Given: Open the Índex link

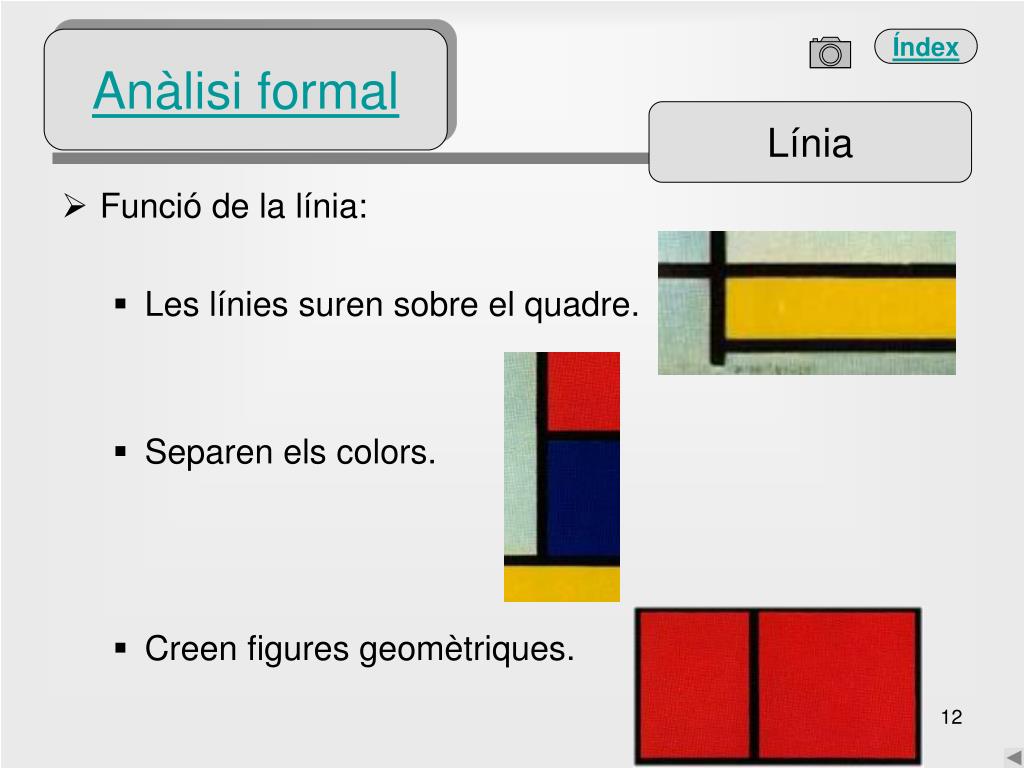Looking at the screenshot, I should click(x=925, y=47).
